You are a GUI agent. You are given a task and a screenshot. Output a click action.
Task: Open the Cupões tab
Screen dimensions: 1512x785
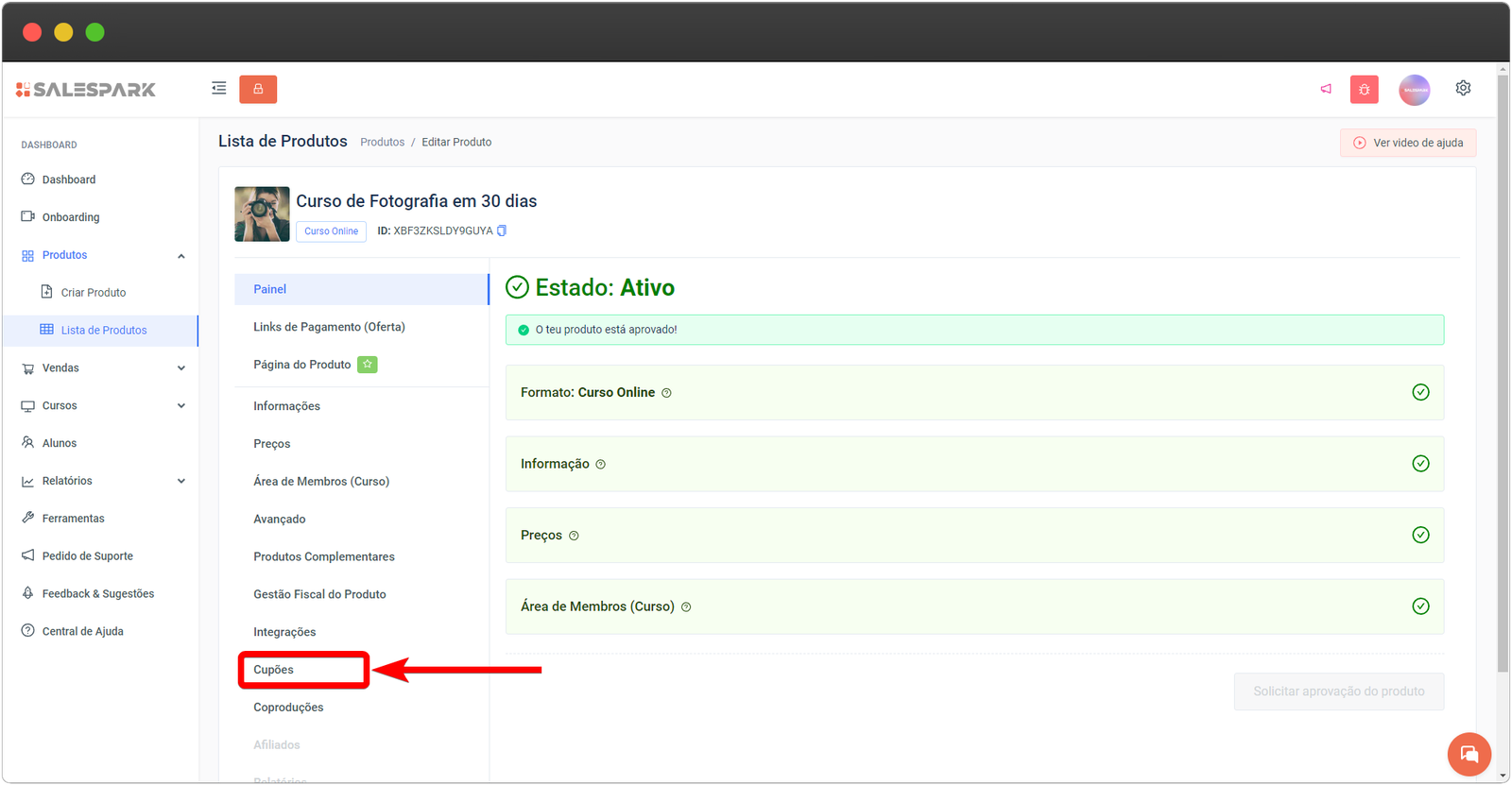tap(274, 670)
